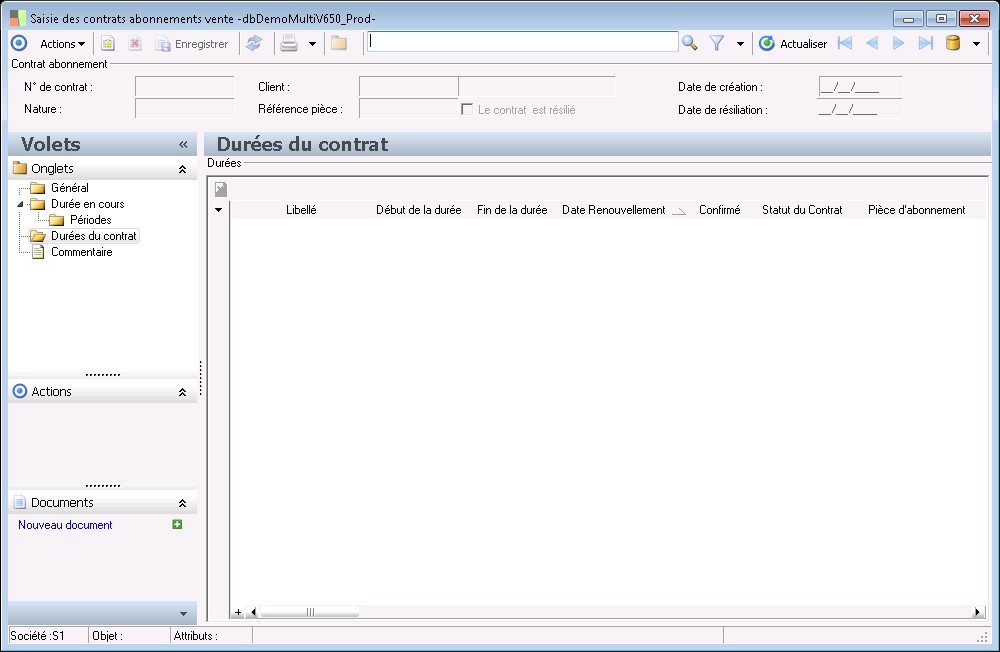Click the yellow database cylinder icon

tap(953, 43)
